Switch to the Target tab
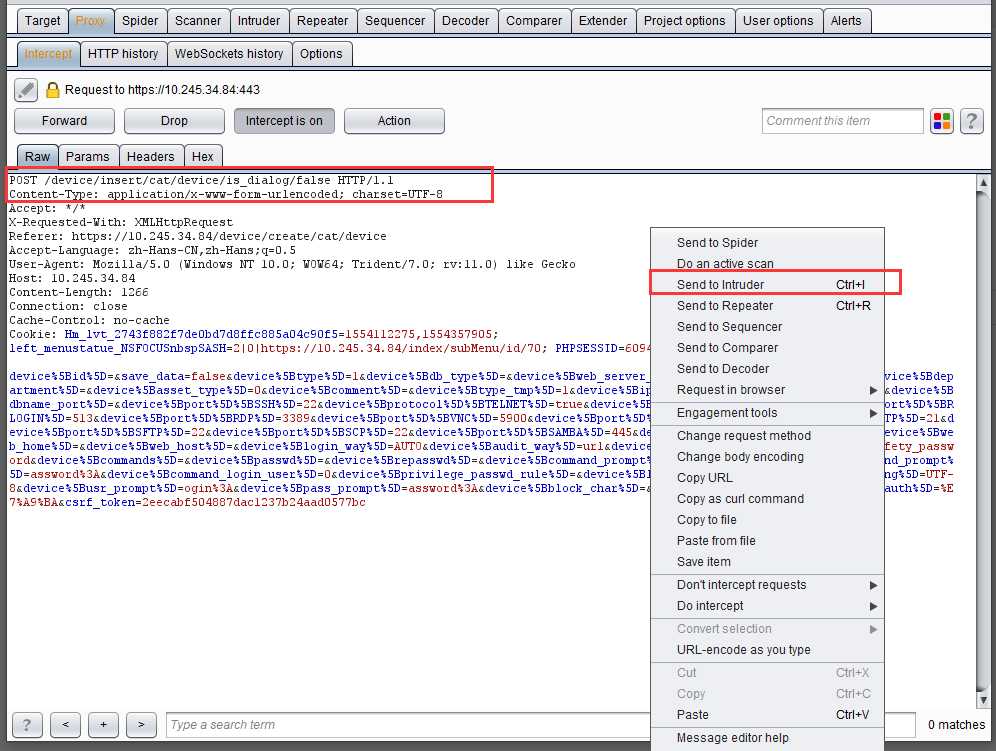The width and height of the screenshot is (996, 751). (43, 21)
